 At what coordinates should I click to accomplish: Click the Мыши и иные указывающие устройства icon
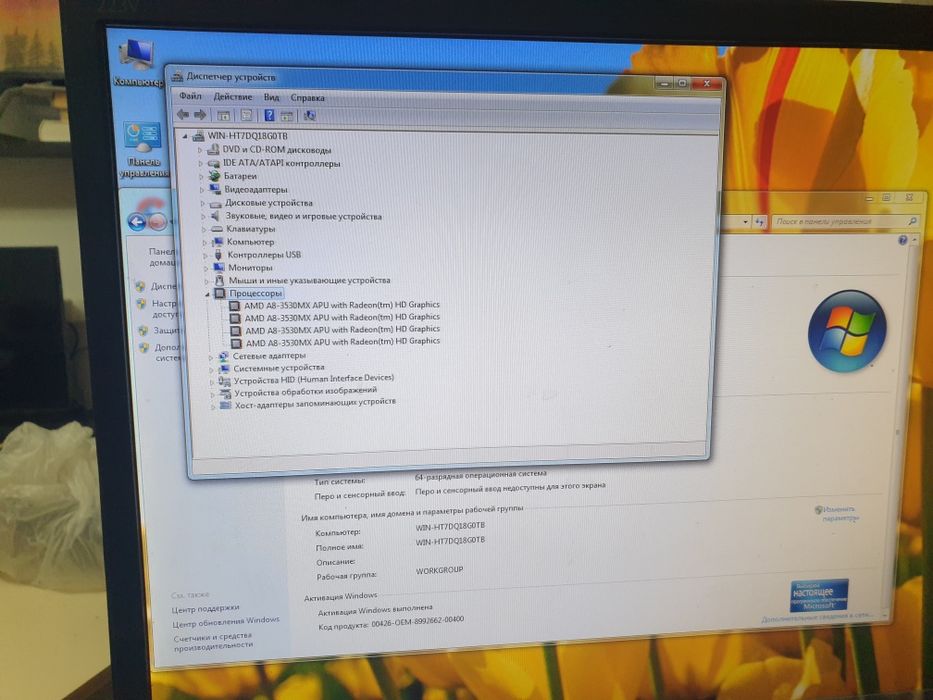tap(219, 280)
